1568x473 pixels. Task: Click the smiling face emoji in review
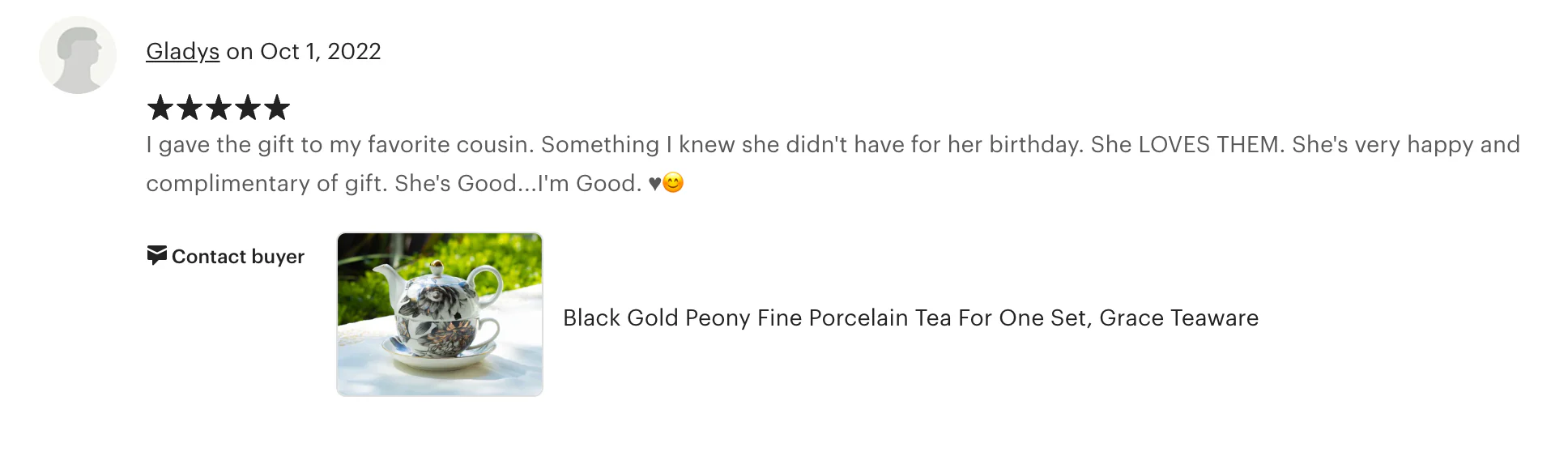tap(673, 183)
